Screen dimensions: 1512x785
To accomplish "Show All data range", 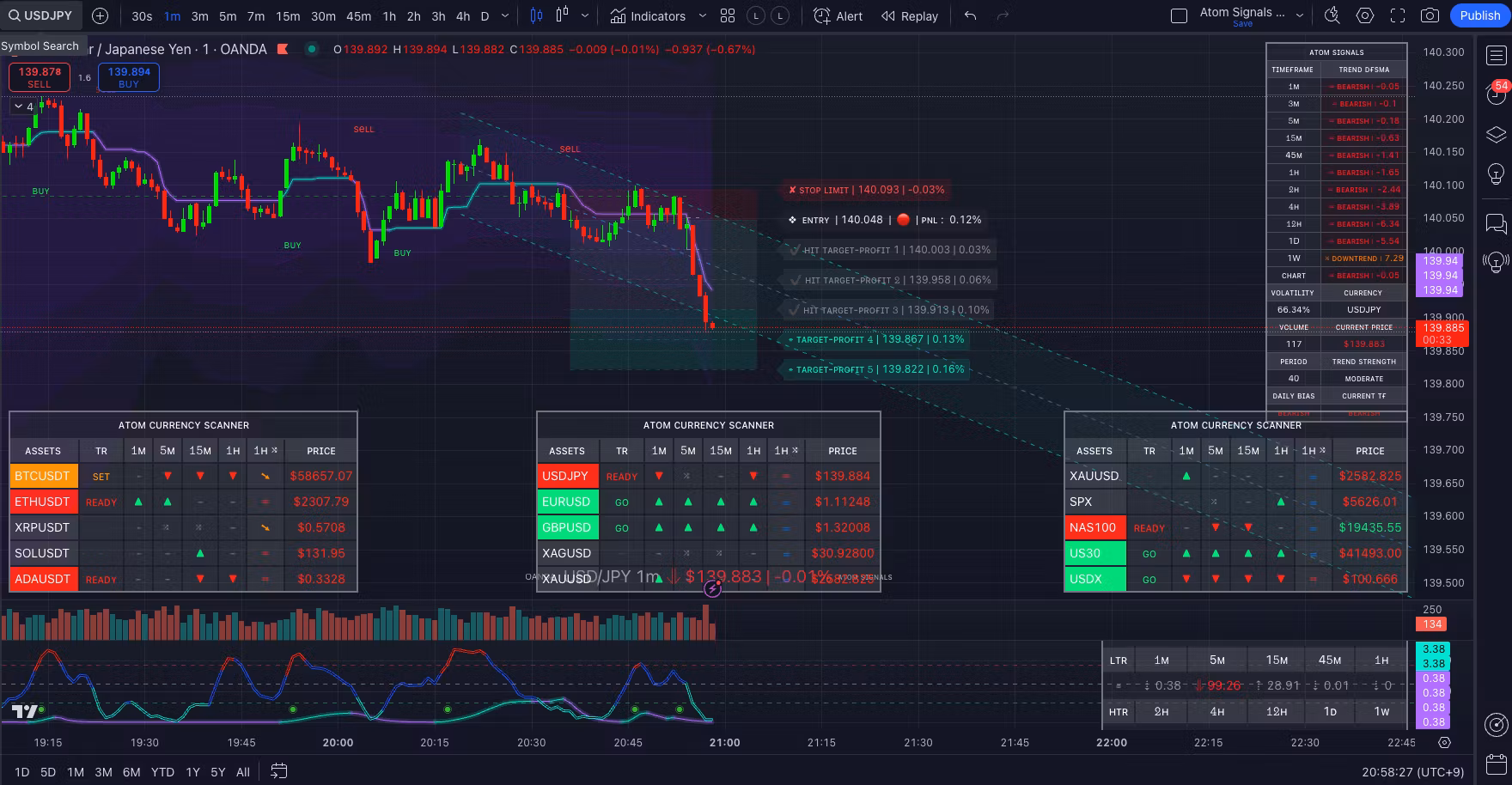I will 243,772.
